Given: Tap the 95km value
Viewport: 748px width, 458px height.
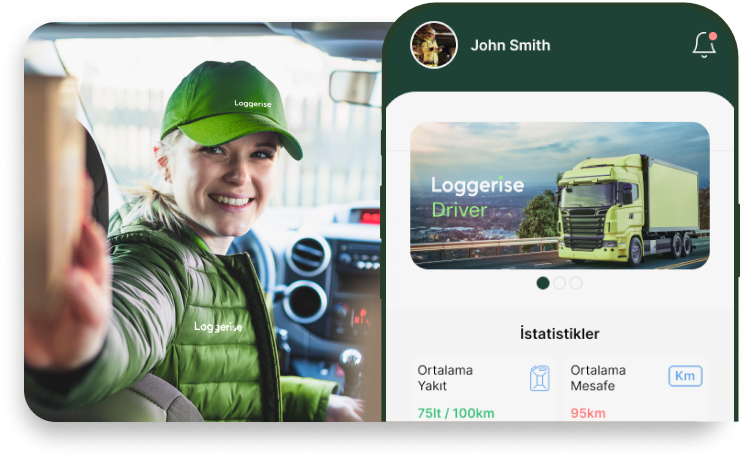Looking at the screenshot, I should 588,413.
